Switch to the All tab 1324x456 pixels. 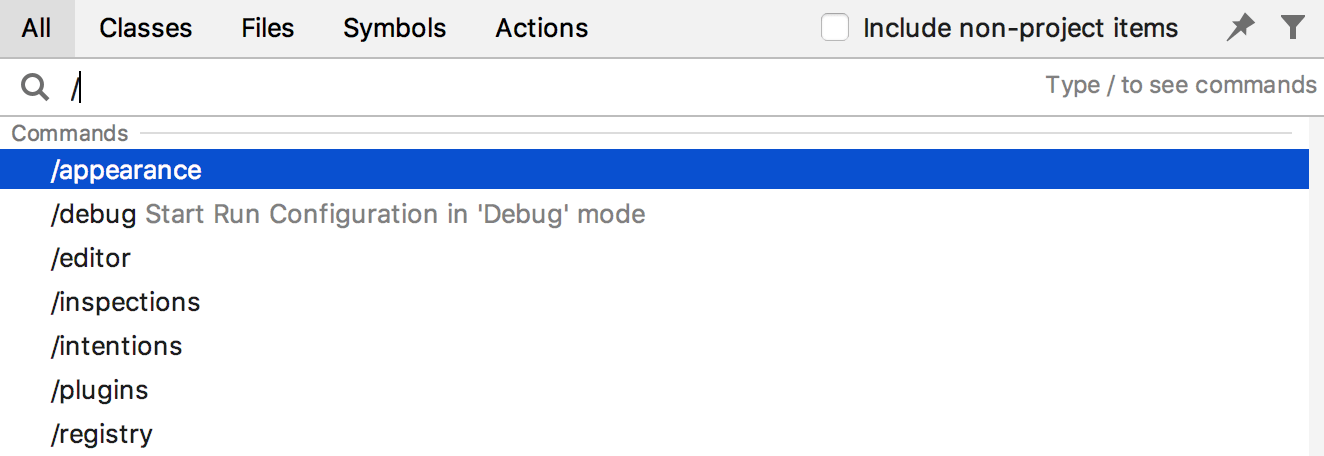(x=36, y=28)
